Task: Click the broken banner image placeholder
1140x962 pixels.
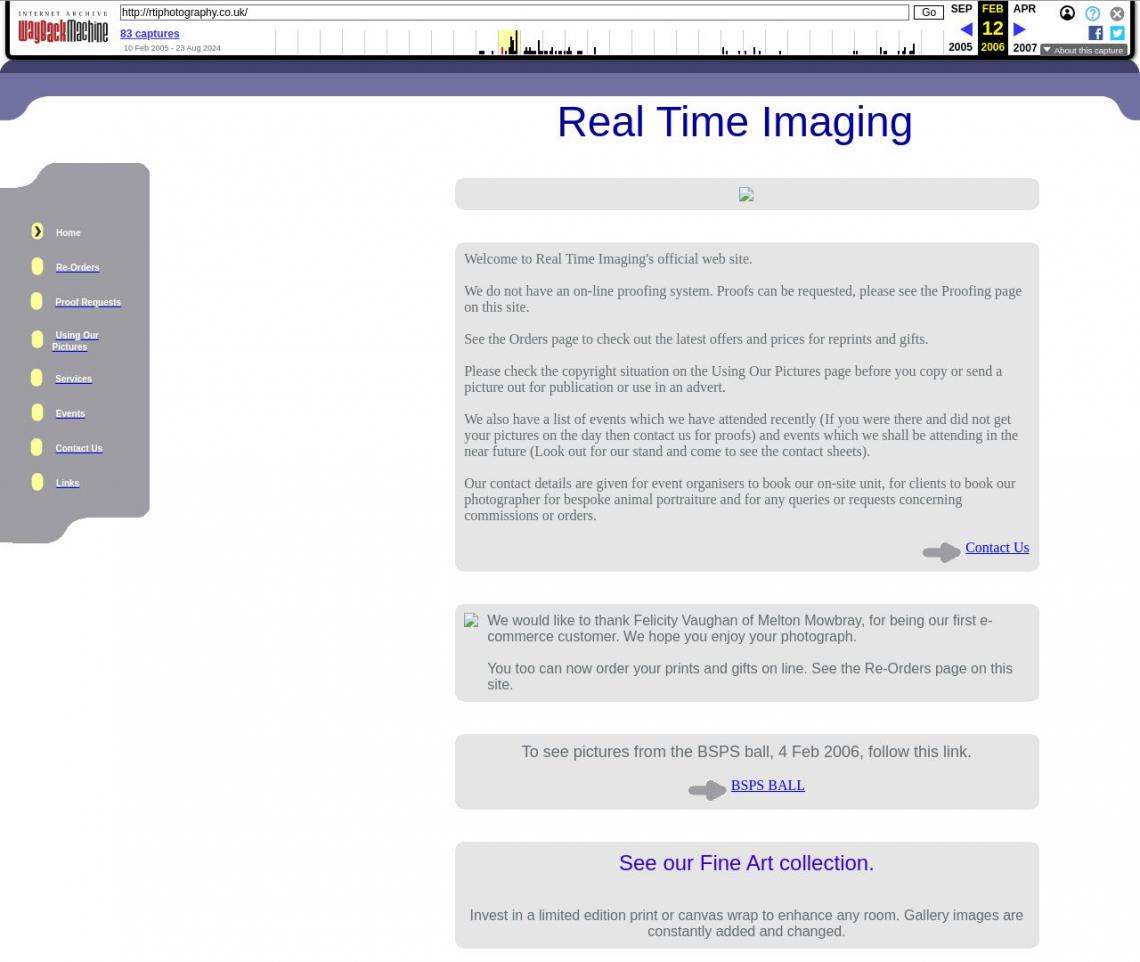Action: 746,195
